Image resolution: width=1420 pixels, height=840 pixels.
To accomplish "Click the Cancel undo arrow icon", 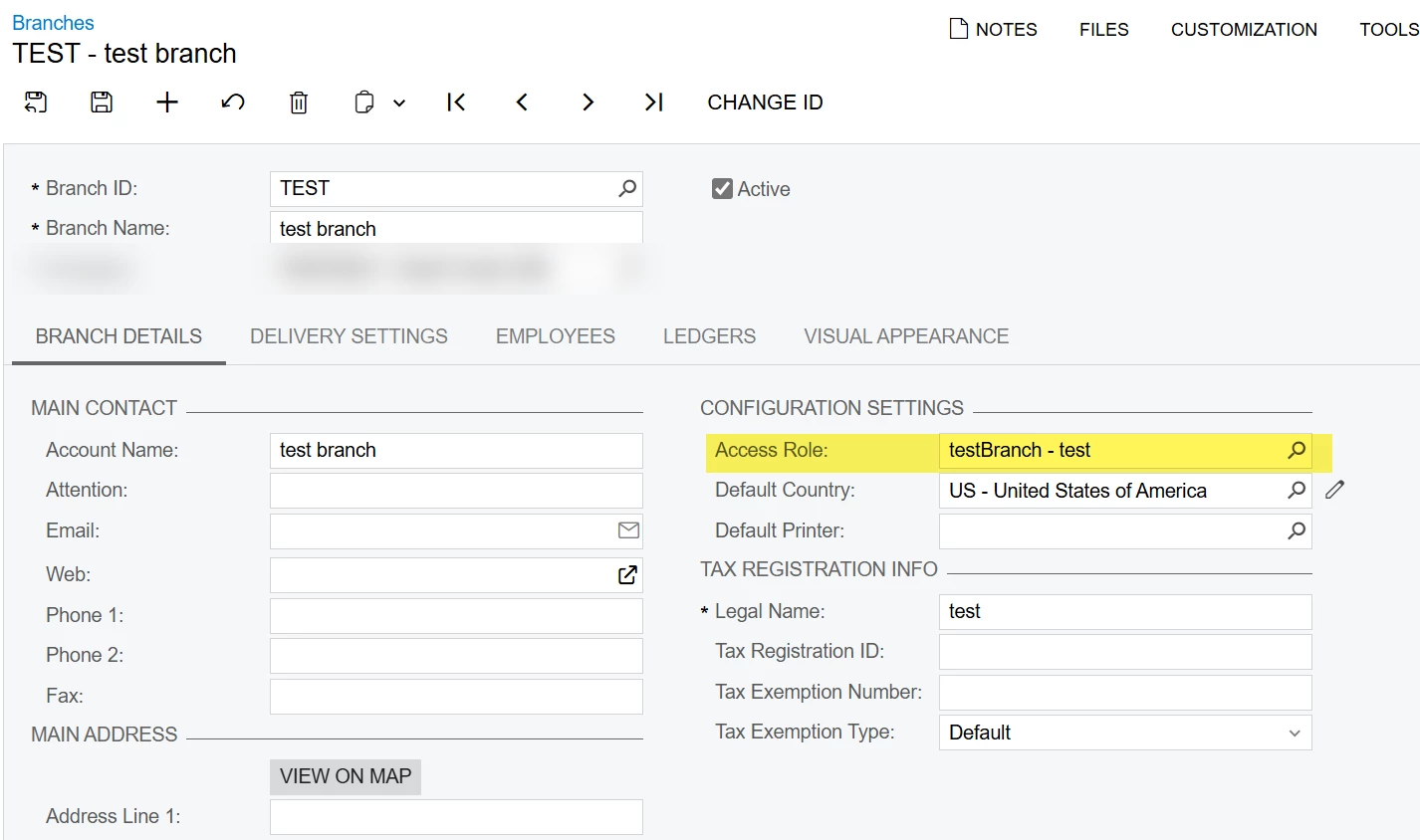I will coord(233,102).
